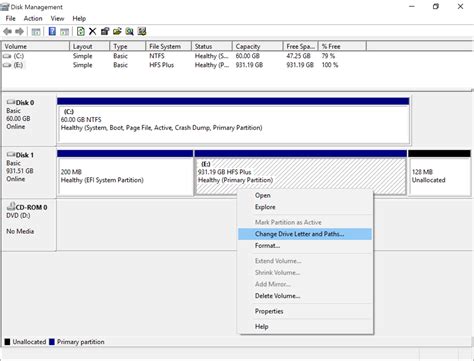Close the Disk Management window
The image size is (474, 361).
pos(460,6)
